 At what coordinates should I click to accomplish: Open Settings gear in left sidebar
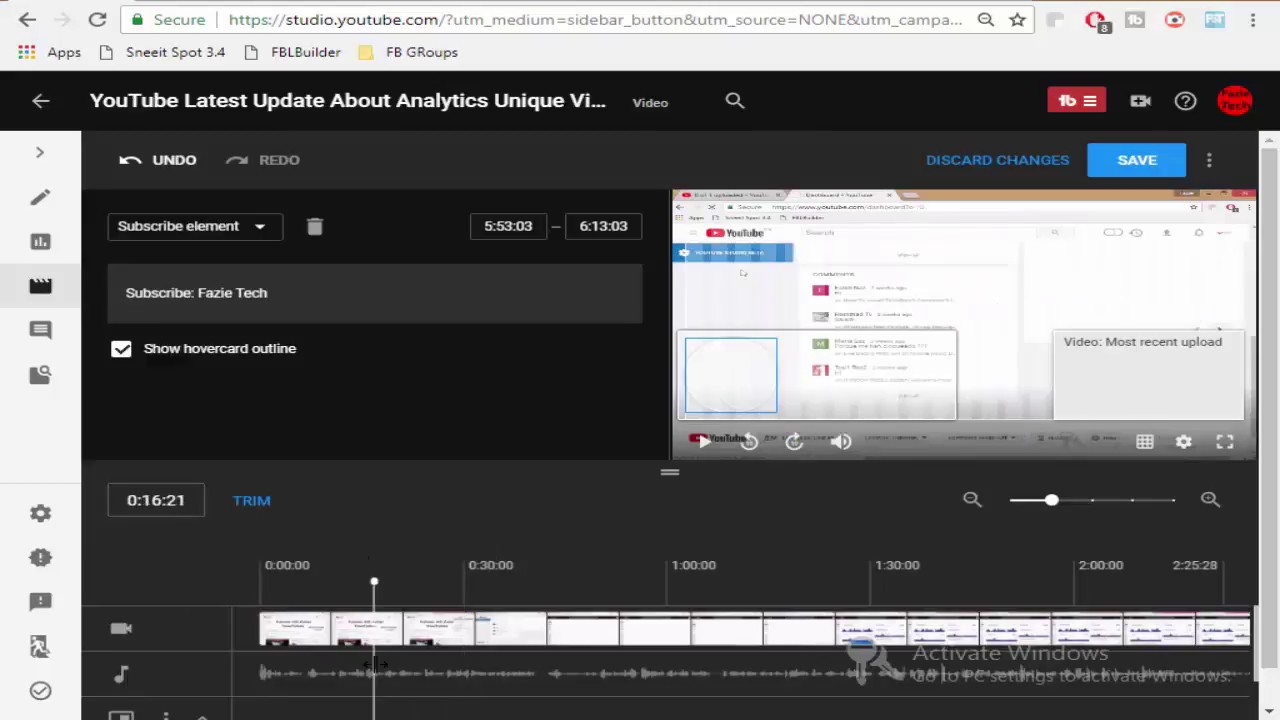(x=40, y=513)
